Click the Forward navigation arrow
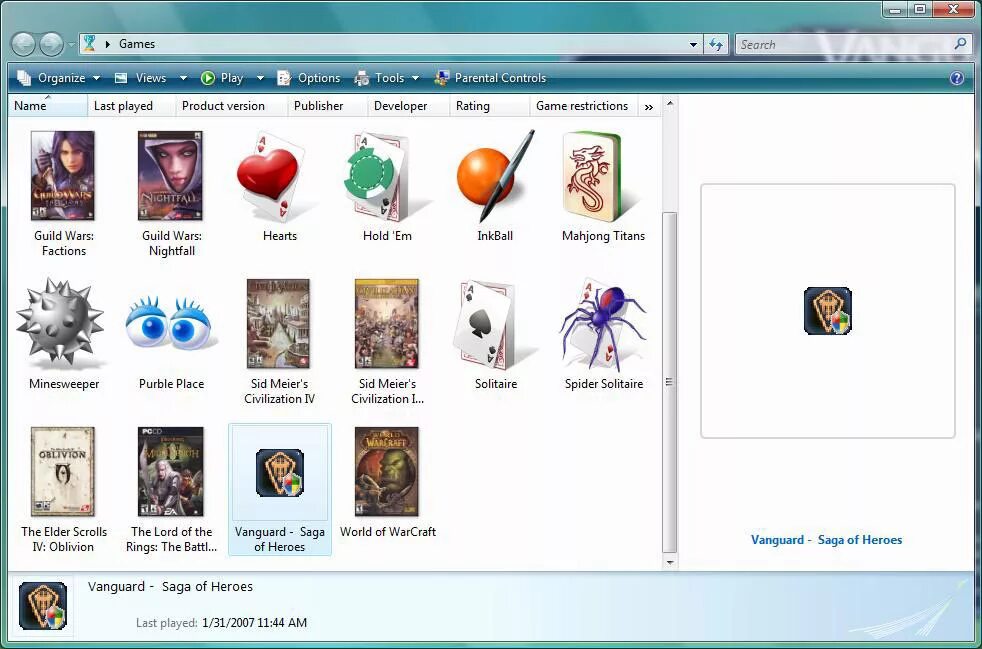Viewport: 982px width, 649px height. pyautogui.click(x=51, y=44)
